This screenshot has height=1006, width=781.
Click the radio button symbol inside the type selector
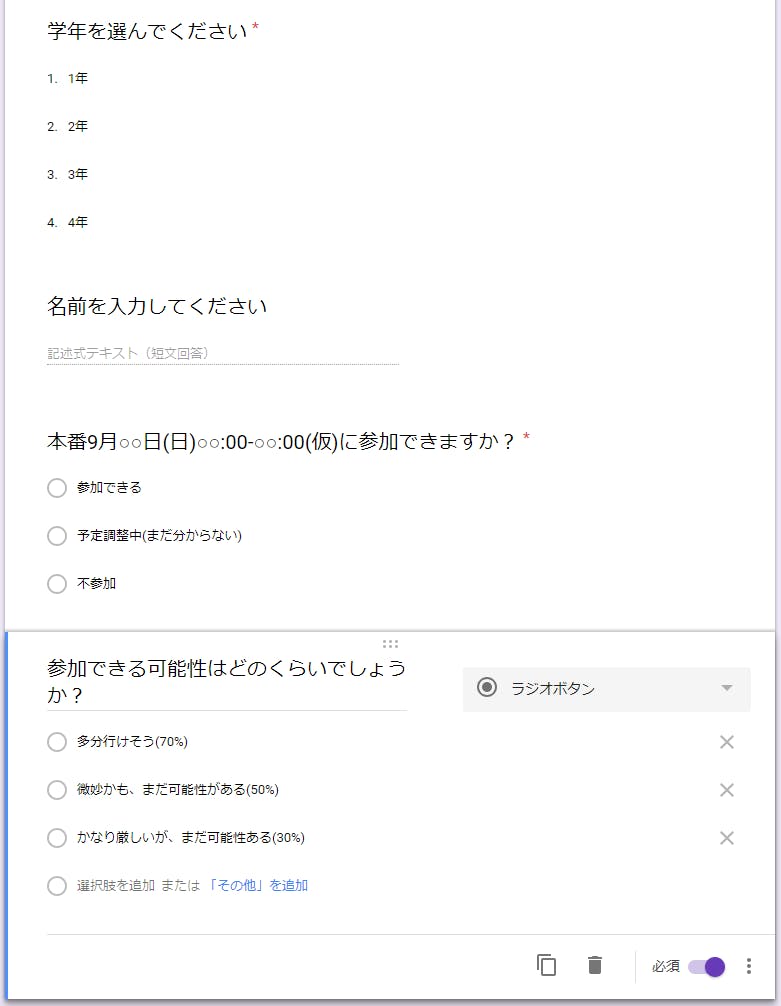click(x=488, y=689)
